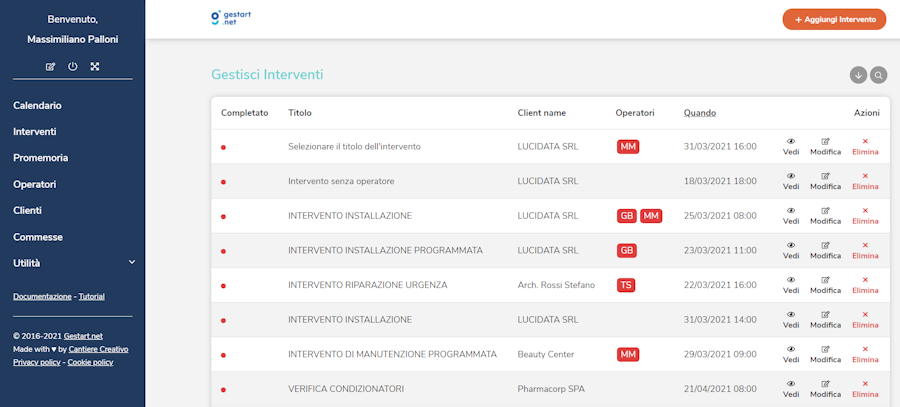
Task: Open the Cookie policy link
Action: 90,362
